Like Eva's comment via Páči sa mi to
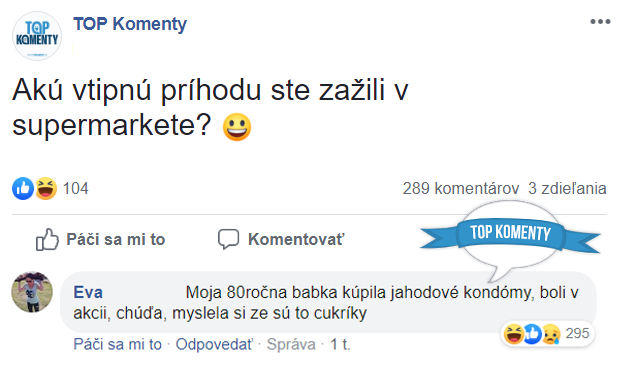This screenshot has width=620, height=366. [117, 344]
